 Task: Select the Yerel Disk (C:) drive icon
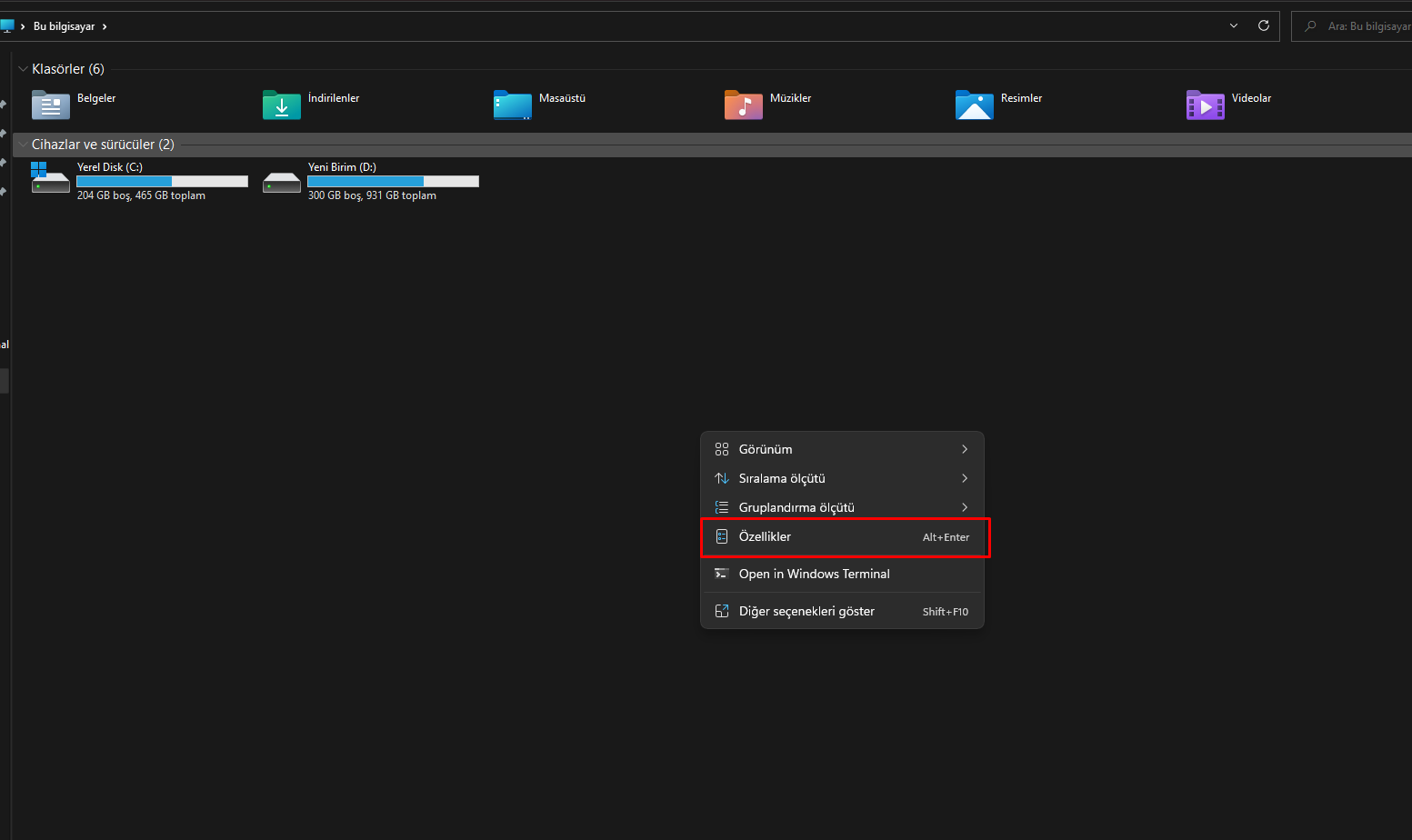[51, 177]
